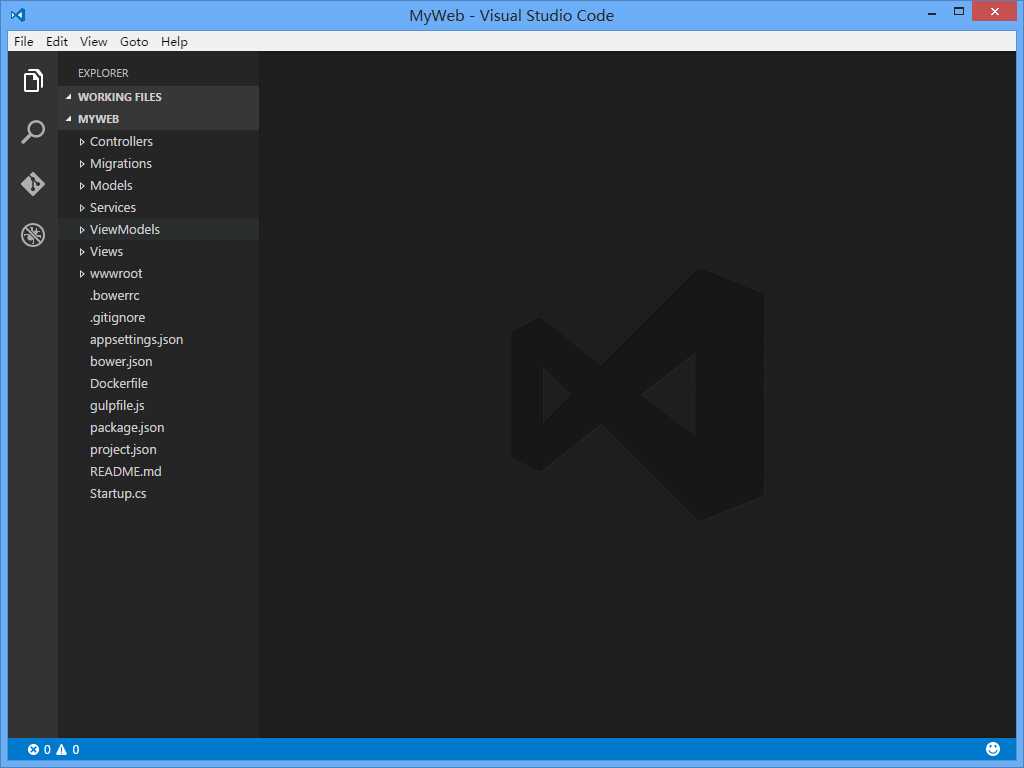Select the Views folder name
The height and width of the screenshot is (768, 1024).
(x=106, y=251)
